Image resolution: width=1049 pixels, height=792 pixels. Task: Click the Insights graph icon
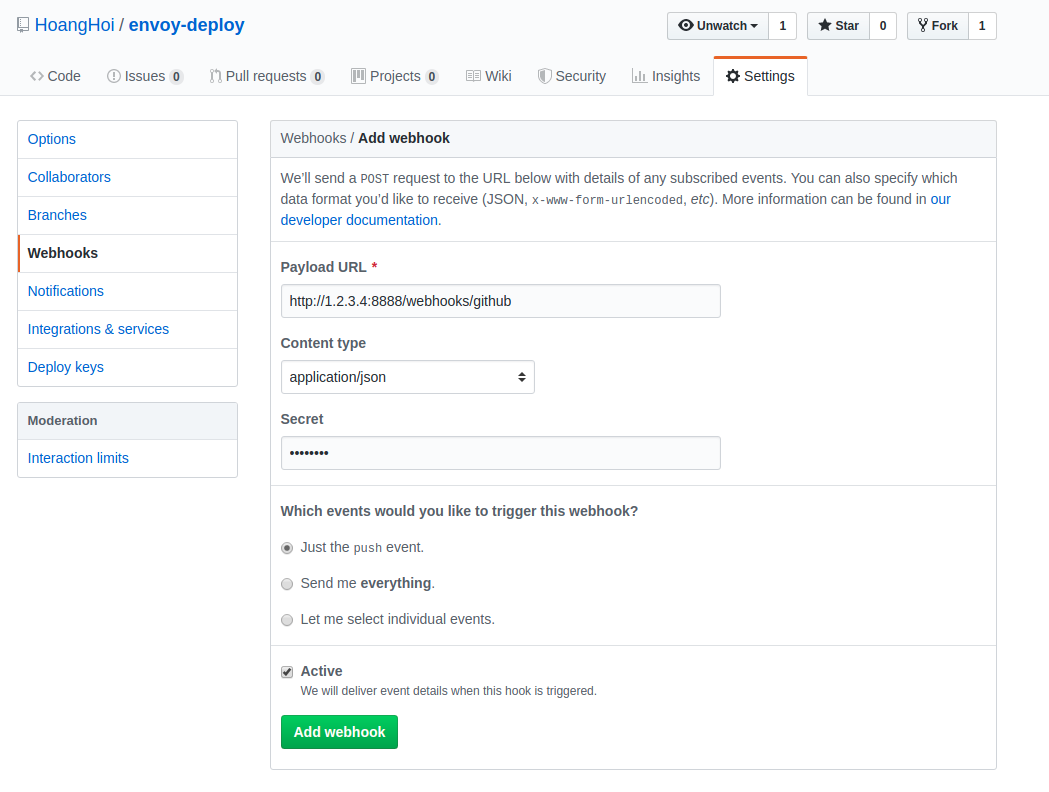[639, 76]
